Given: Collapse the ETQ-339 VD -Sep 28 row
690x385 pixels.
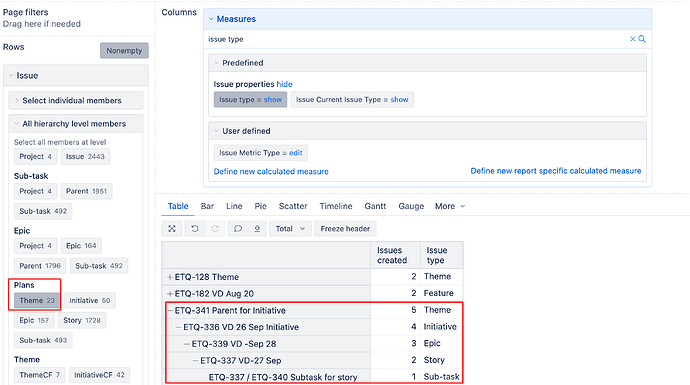Looking at the screenshot, I should tap(187, 344).
